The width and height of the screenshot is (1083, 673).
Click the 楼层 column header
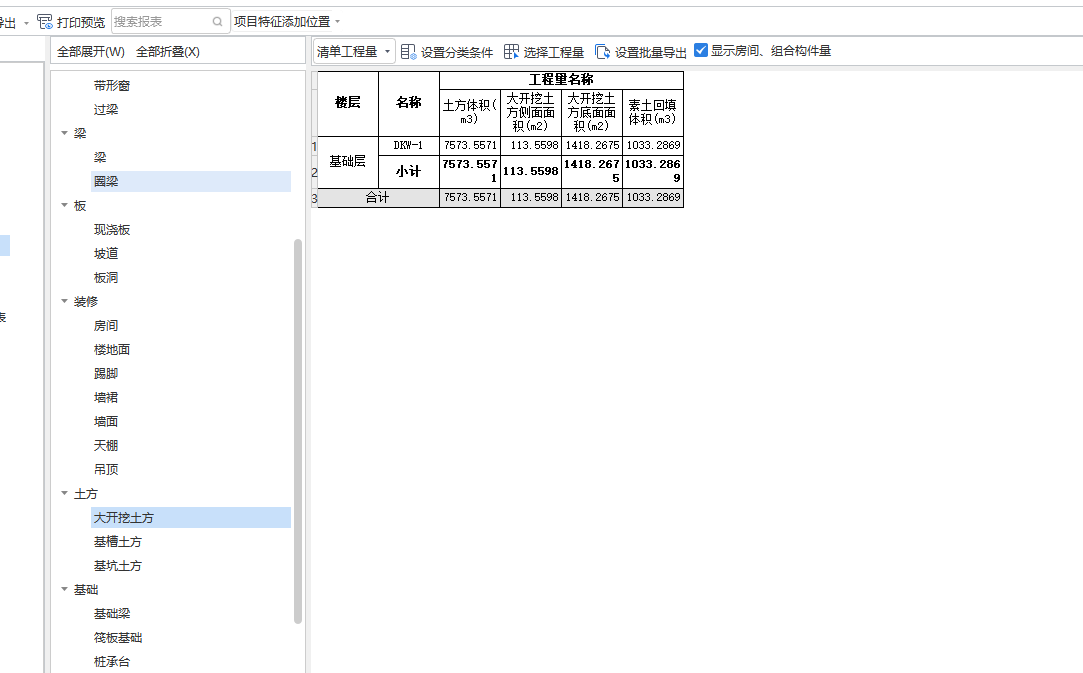tap(348, 103)
